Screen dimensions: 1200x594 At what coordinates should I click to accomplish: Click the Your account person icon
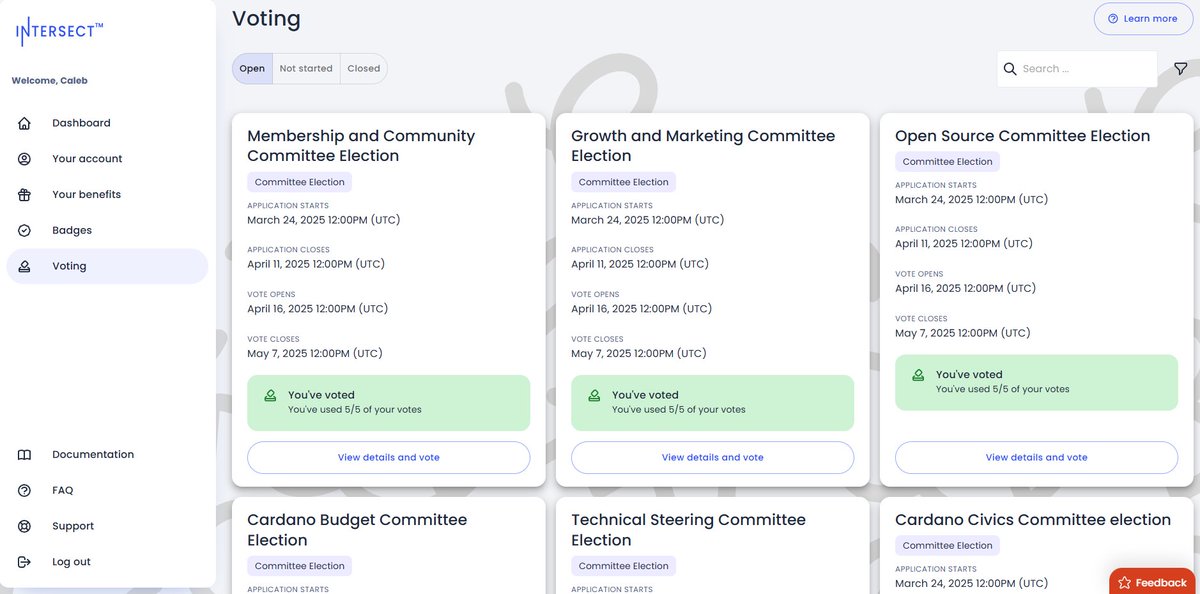(x=25, y=159)
